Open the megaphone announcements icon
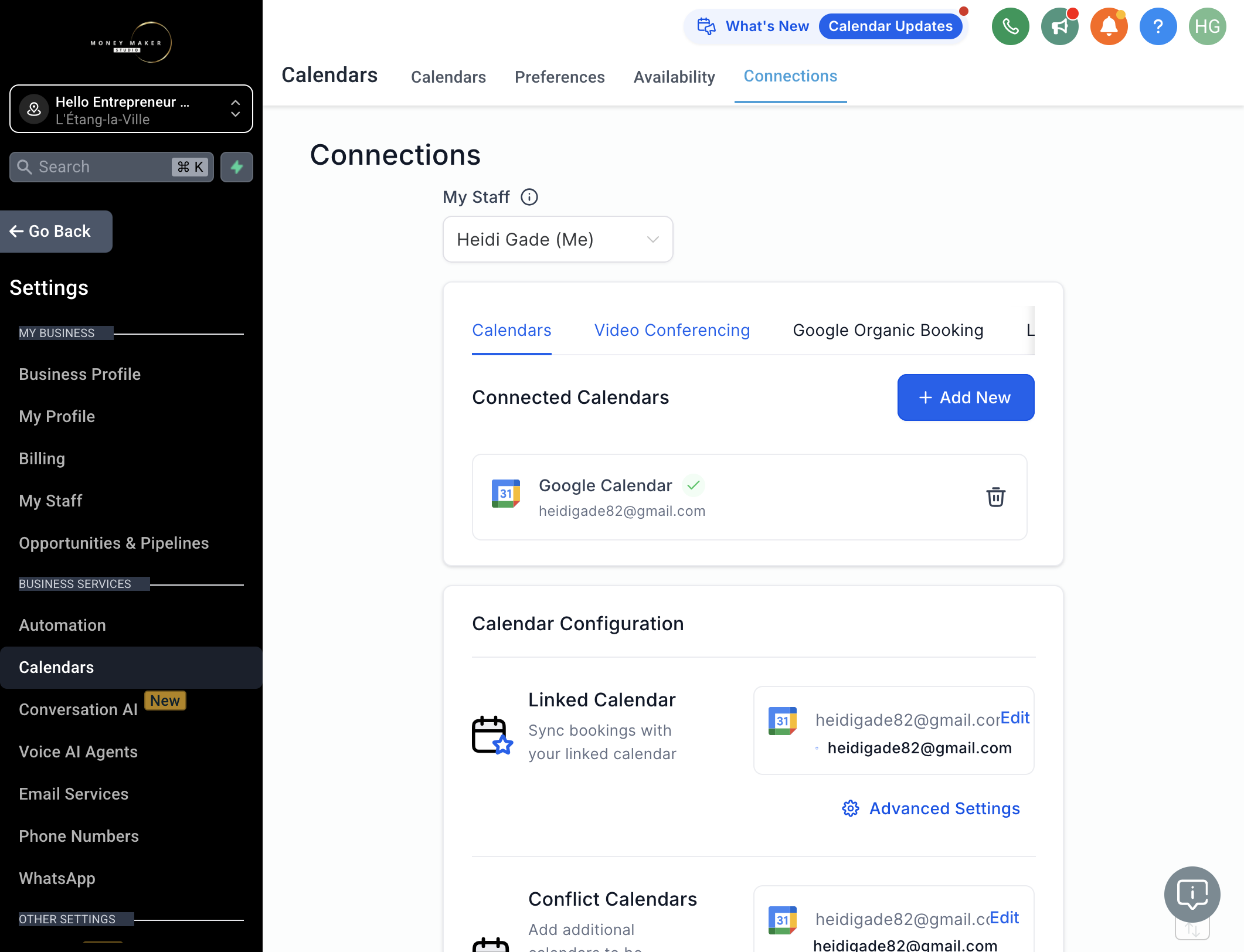Image resolution: width=1244 pixels, height=952 pixels. tap(1059, 26)
